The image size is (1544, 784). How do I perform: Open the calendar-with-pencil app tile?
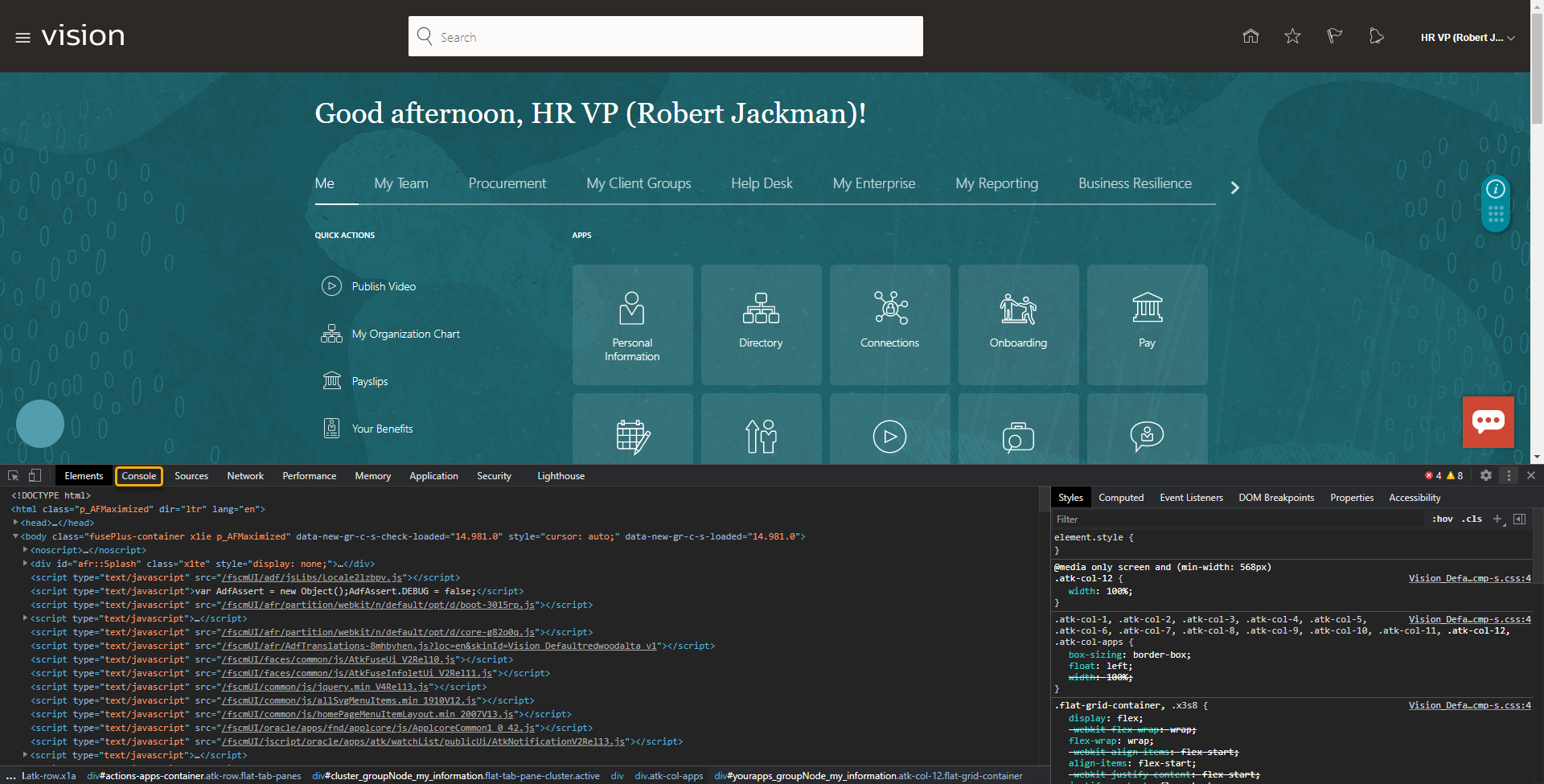632,429
